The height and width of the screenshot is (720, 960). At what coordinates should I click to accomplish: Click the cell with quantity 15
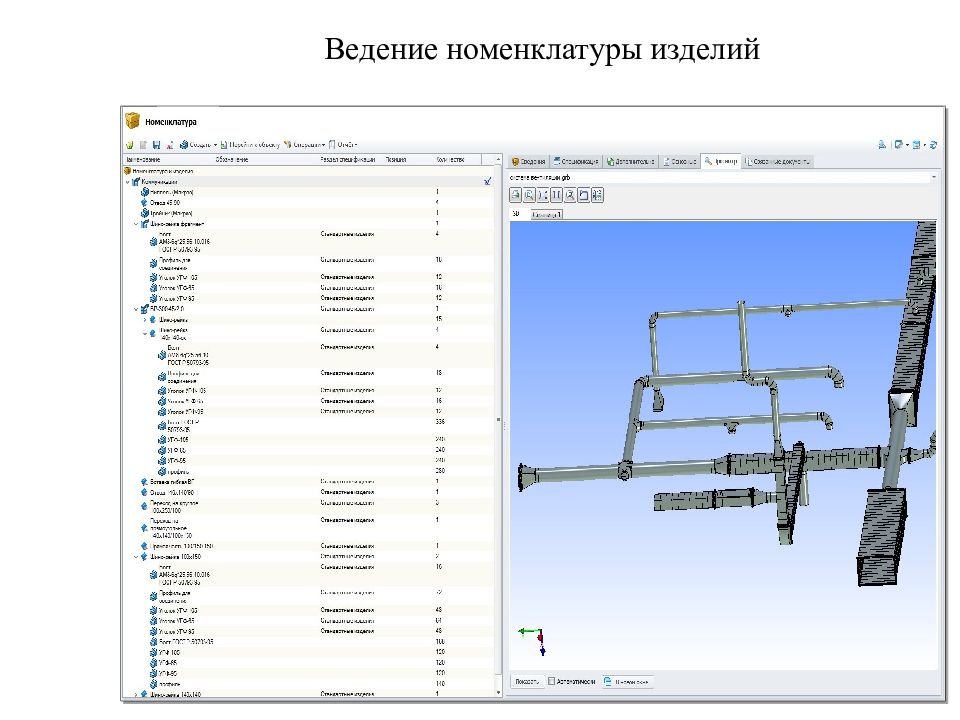439,319
